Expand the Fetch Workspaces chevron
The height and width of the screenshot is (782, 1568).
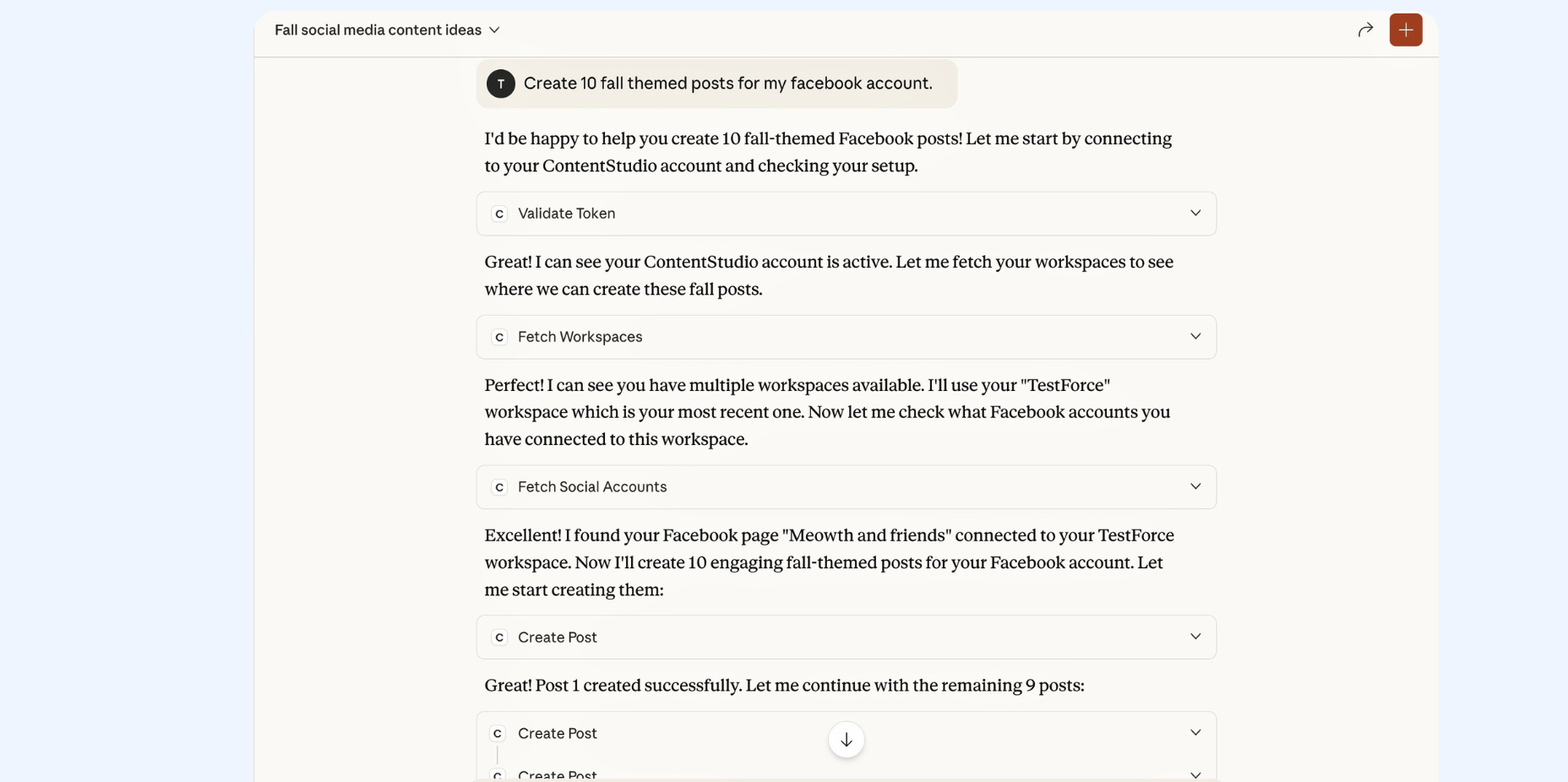tap(1195, 337)
